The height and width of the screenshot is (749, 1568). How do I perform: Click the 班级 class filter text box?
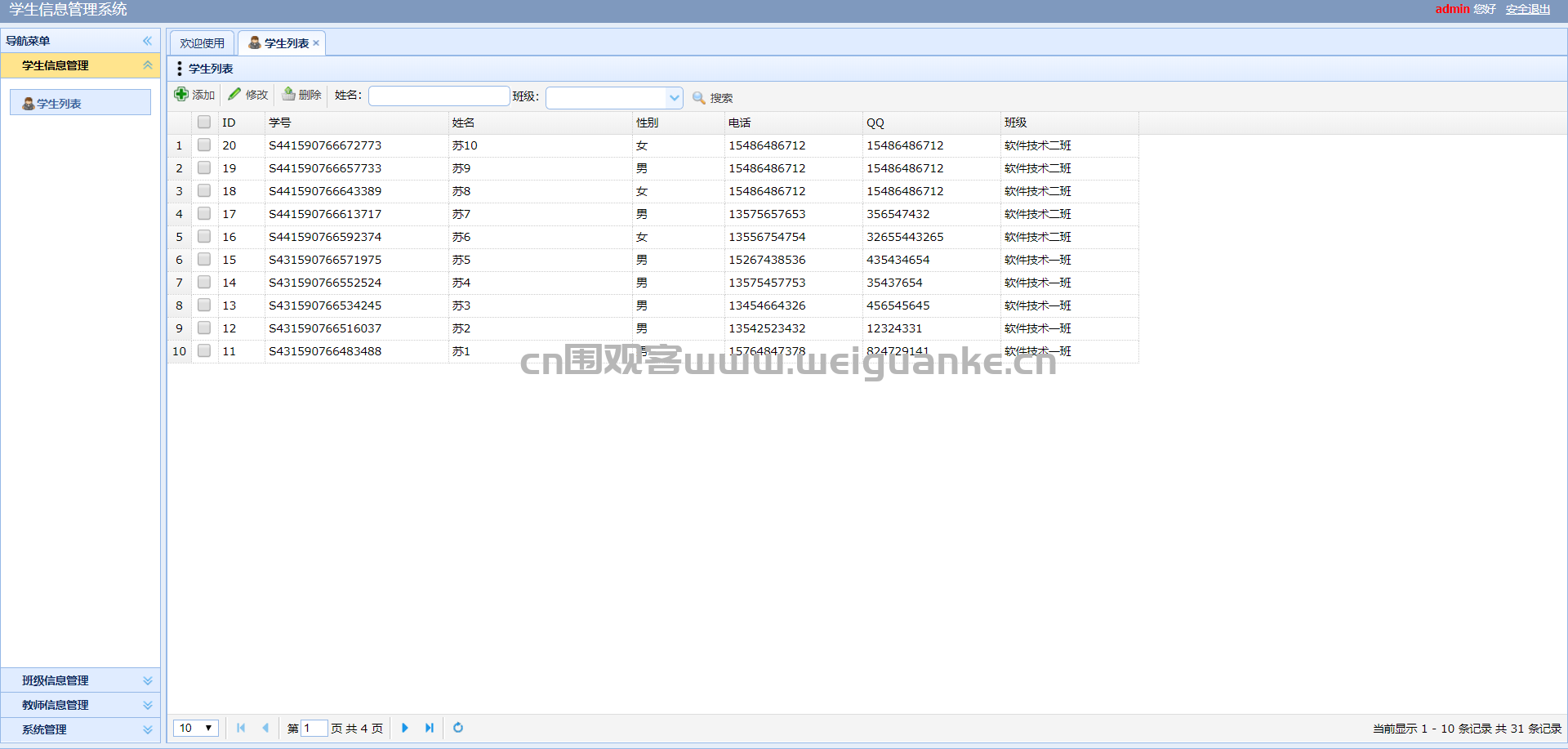[x=607, y=98]
